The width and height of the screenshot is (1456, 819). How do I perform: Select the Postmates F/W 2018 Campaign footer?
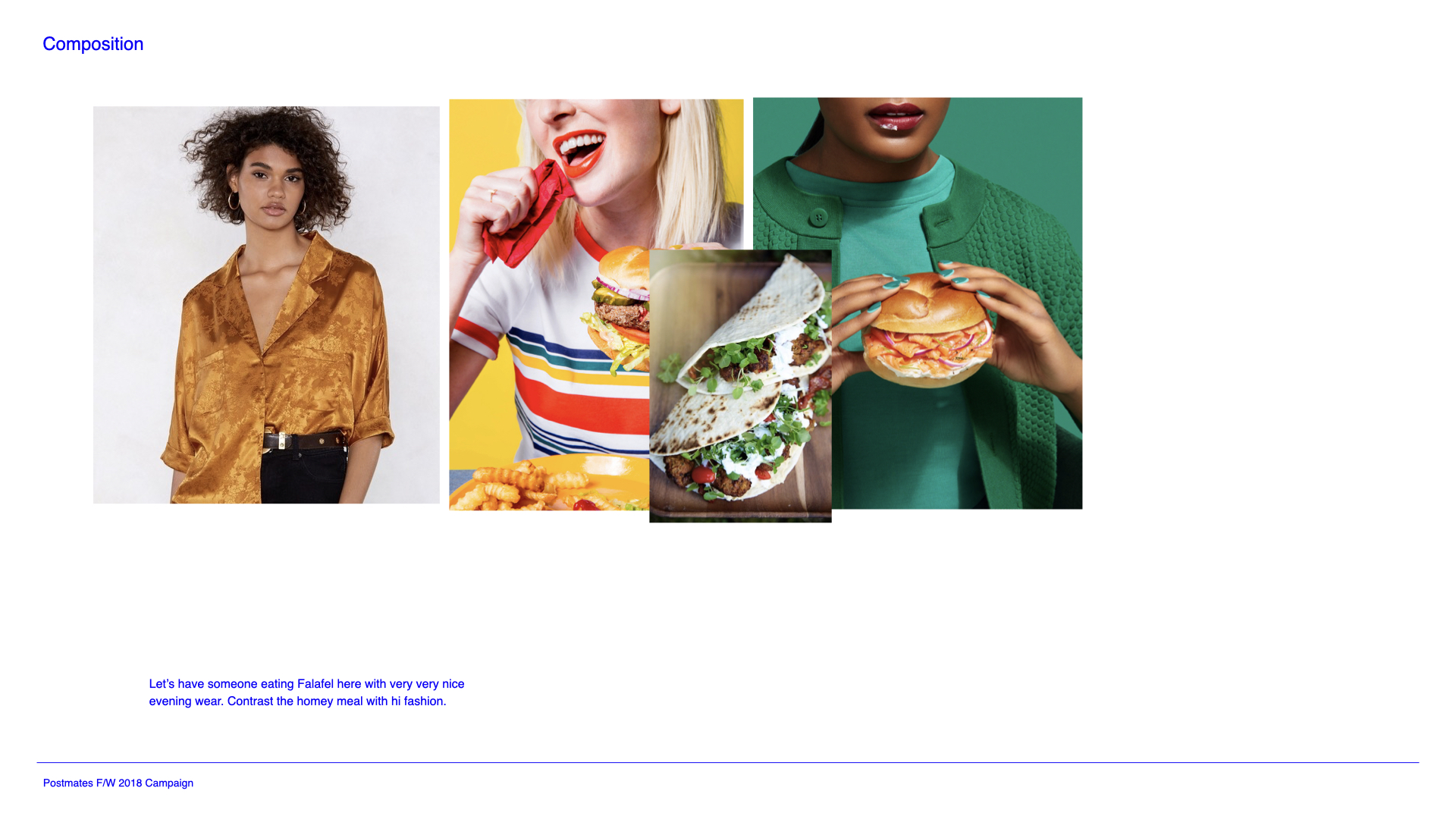pos(118,783)
